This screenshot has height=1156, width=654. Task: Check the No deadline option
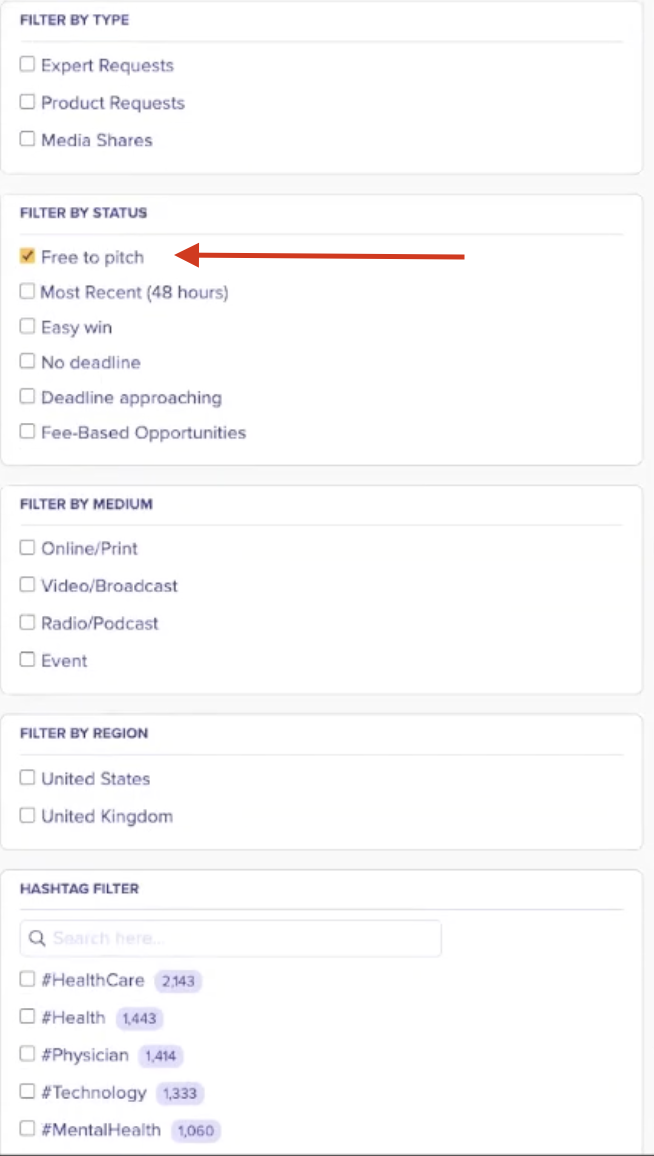[x=27, y=362]
